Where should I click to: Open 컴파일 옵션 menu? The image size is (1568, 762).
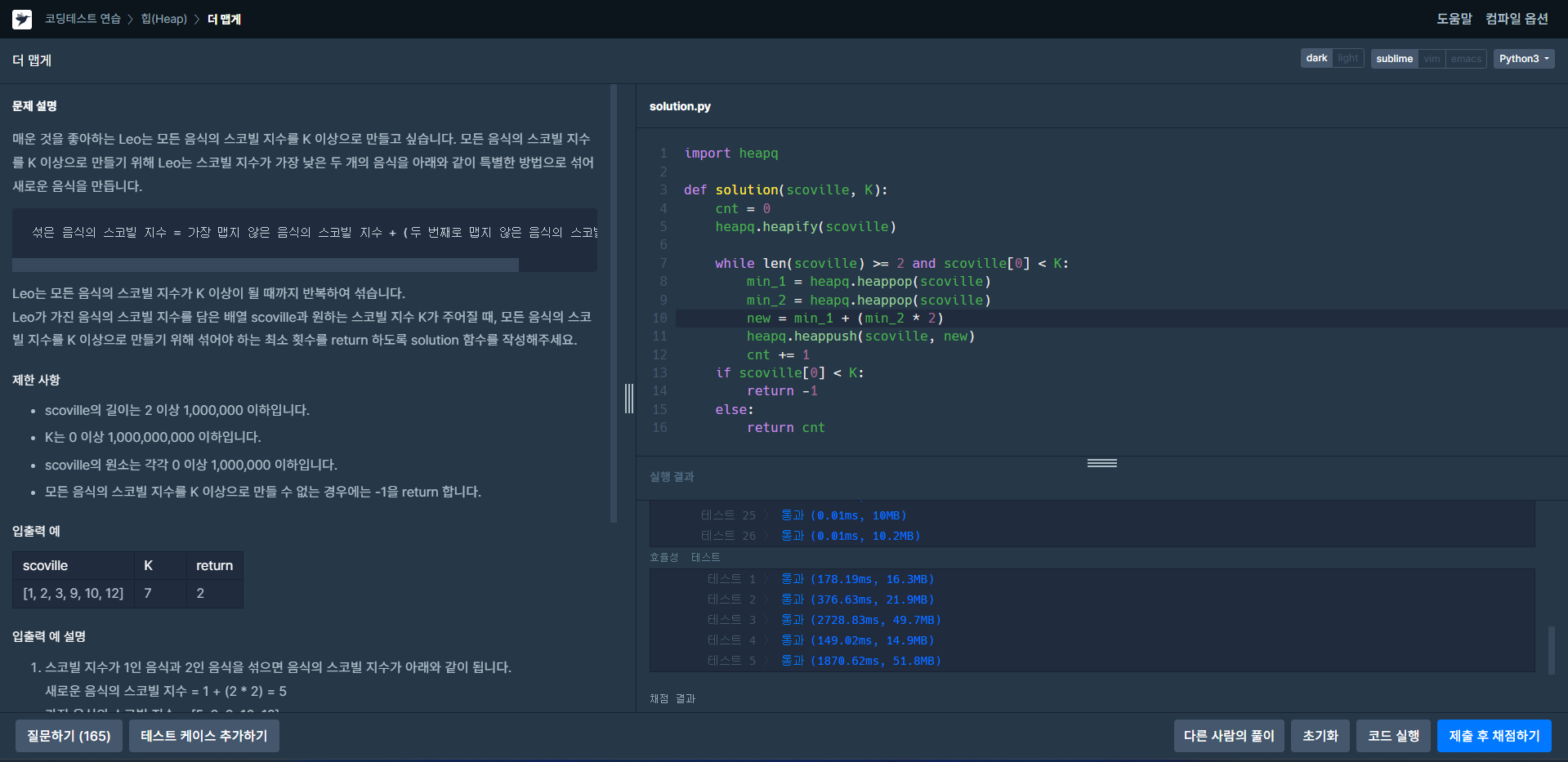tap(1517, 19)
